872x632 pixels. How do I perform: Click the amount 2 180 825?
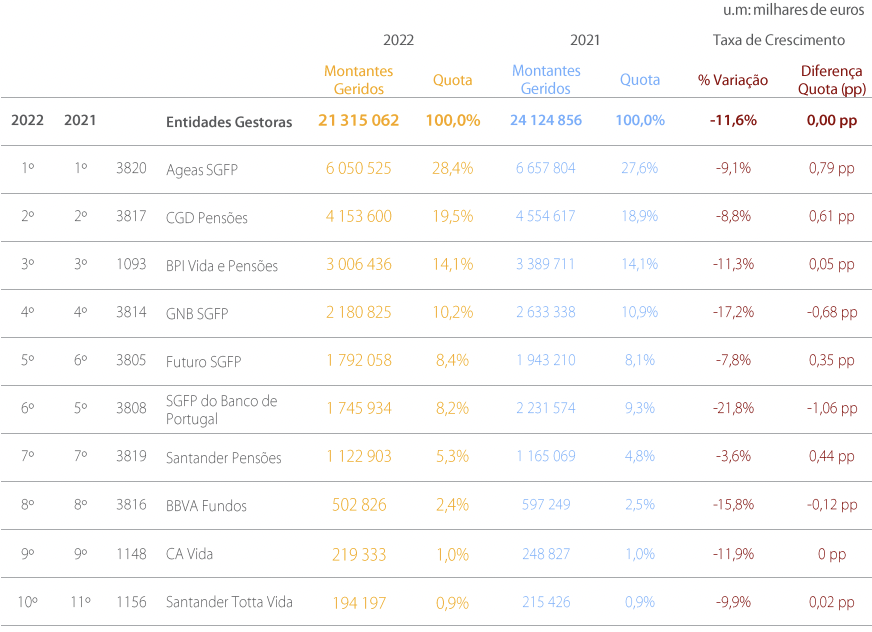(358, 312)
